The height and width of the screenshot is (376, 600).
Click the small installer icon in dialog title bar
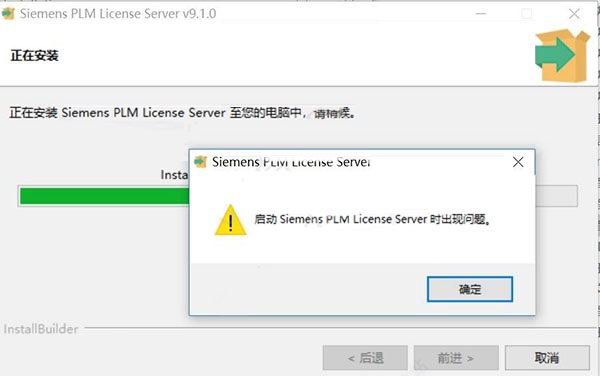(200, 162)
